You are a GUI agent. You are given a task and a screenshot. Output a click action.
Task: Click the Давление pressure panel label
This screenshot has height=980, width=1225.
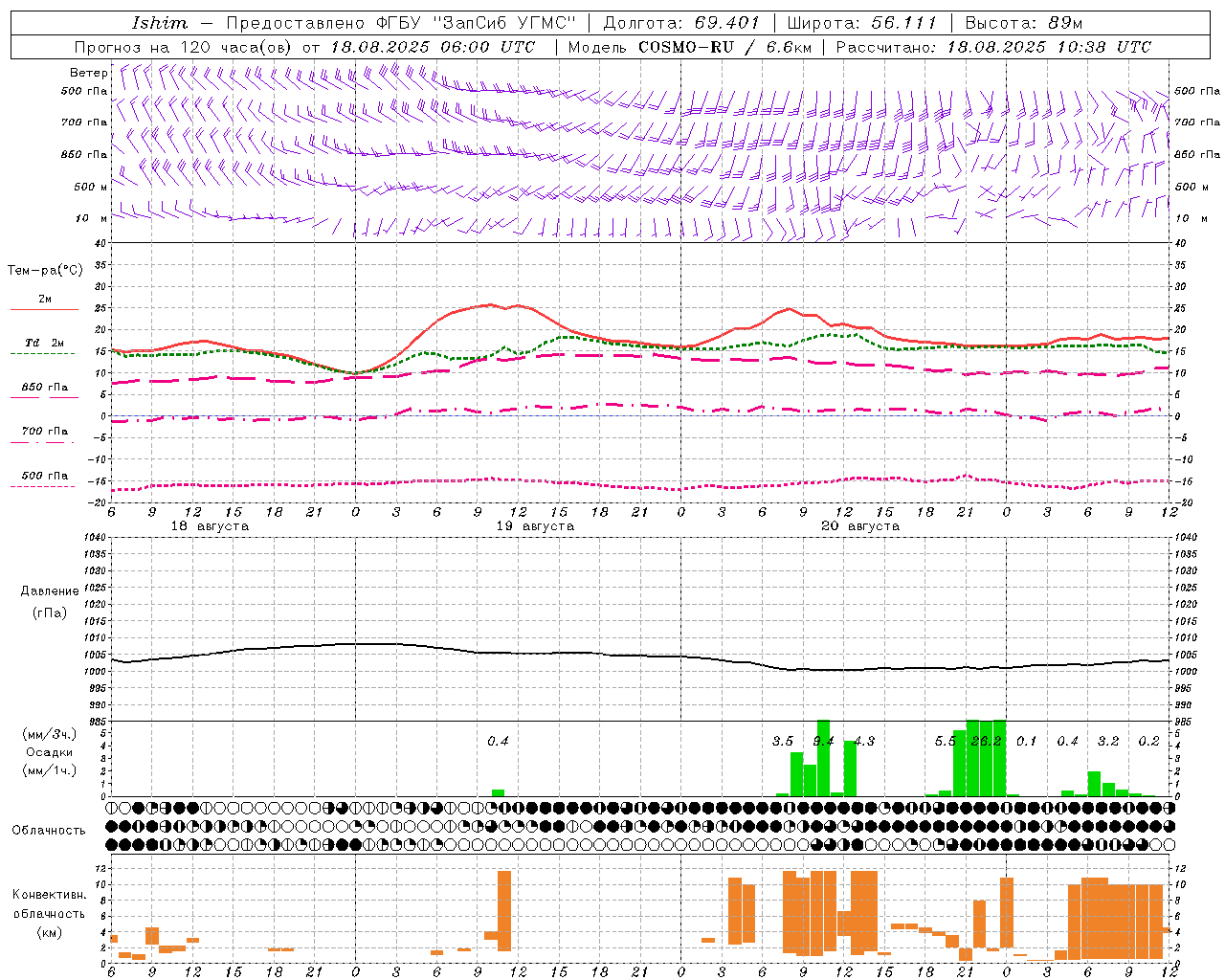click(x=50, y=591)
